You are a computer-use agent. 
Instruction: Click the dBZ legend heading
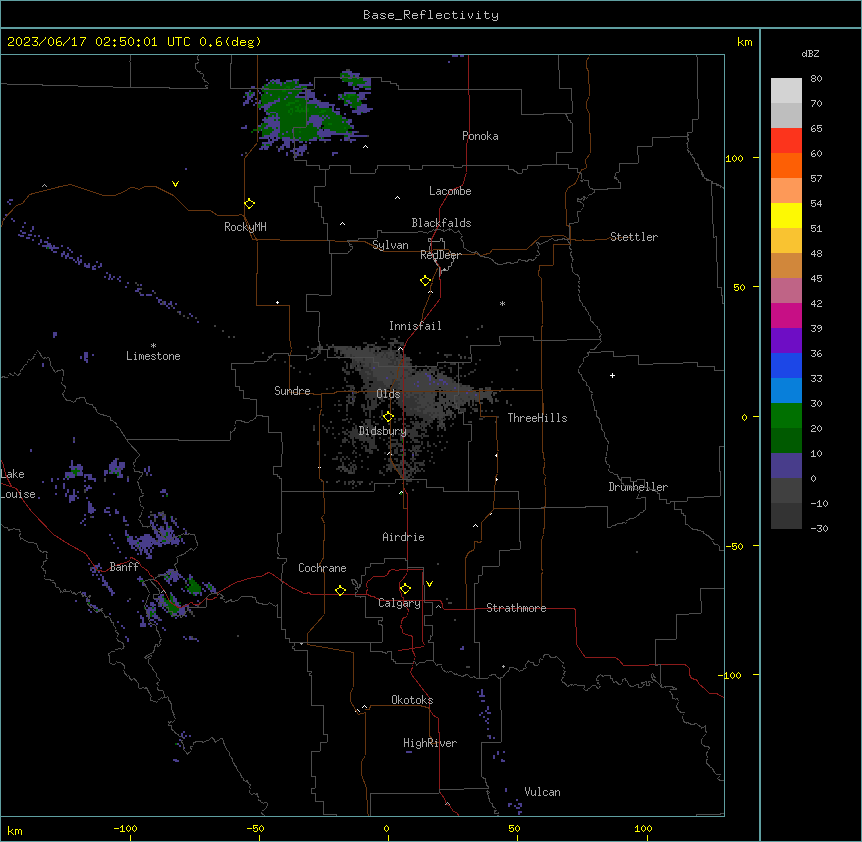[810, 53]
